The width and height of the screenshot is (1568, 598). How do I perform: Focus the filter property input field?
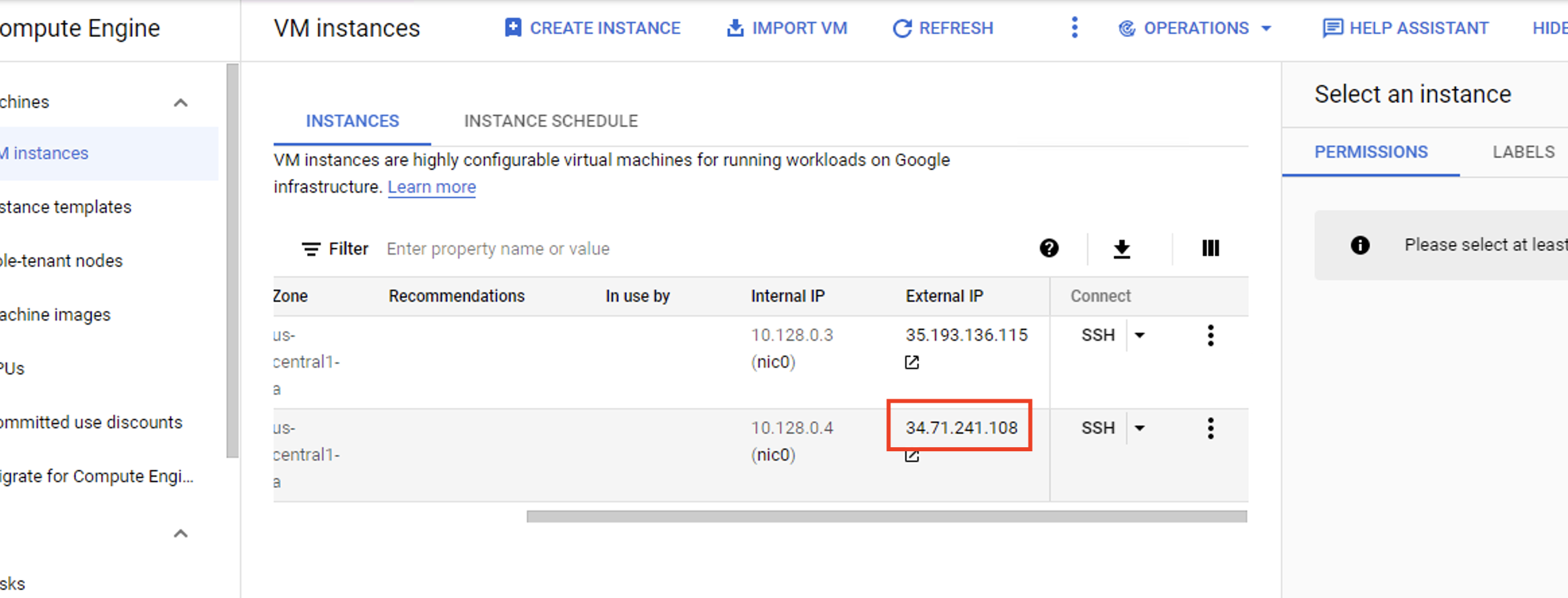(x=700, y=249)
